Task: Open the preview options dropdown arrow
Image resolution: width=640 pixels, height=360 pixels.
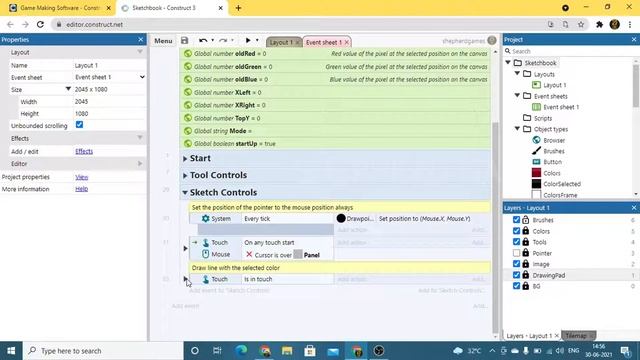Action: (x=257, y=40)
